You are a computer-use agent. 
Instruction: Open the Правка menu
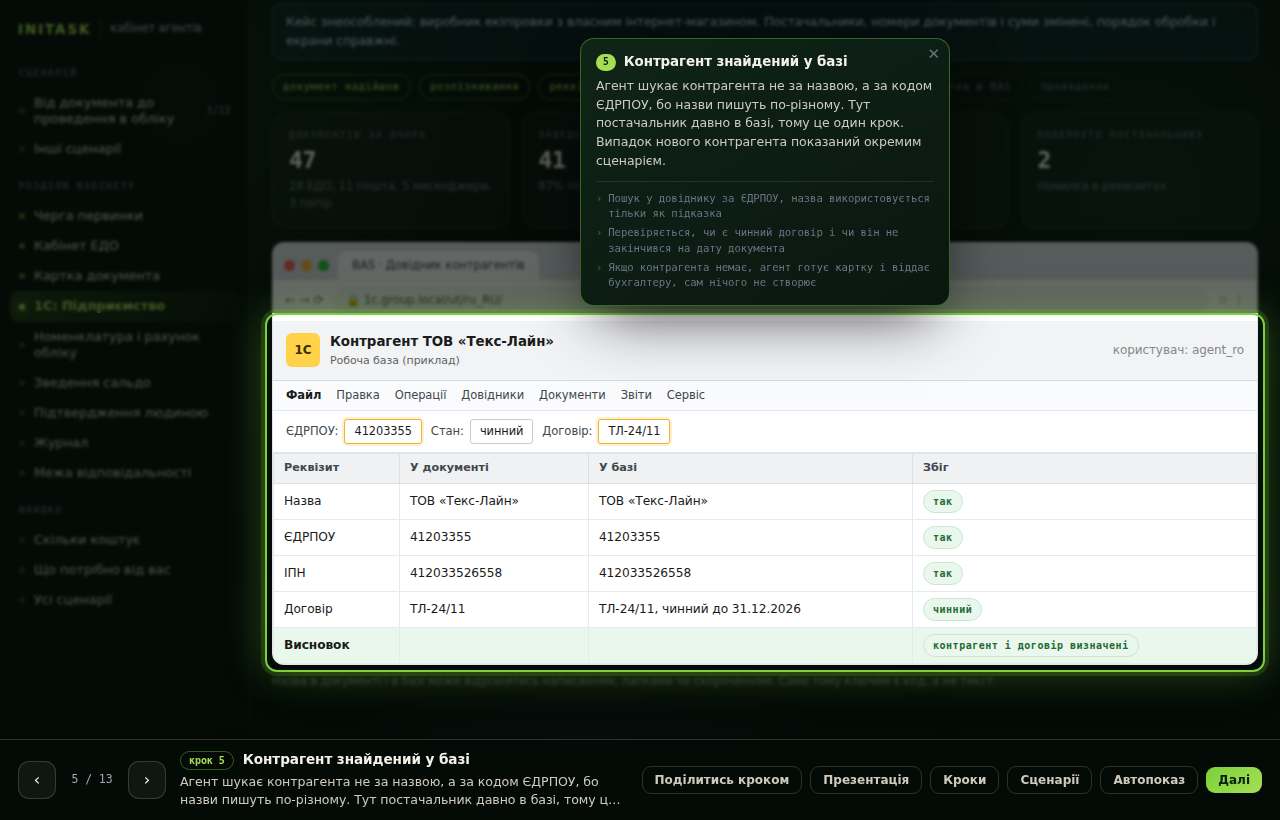[x=358, y=395]
